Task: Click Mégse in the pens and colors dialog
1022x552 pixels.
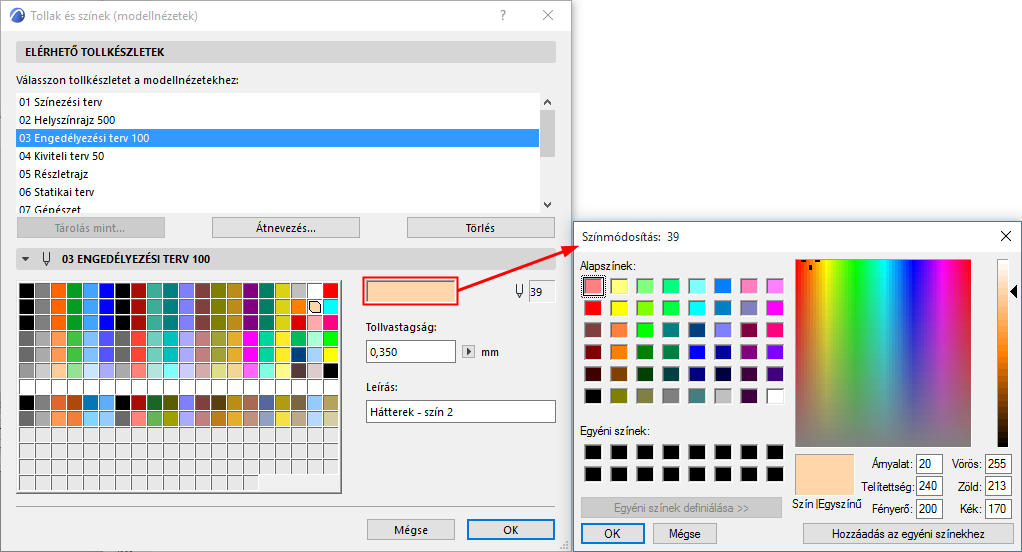Action: pos(411,530)
